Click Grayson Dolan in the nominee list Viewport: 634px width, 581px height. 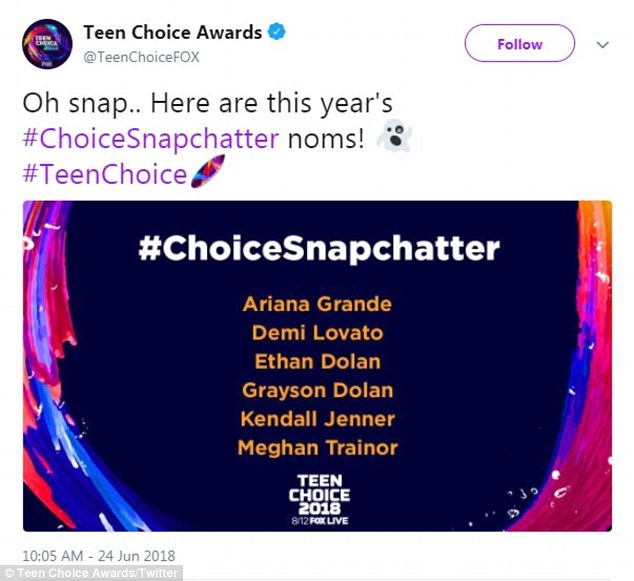317,390
